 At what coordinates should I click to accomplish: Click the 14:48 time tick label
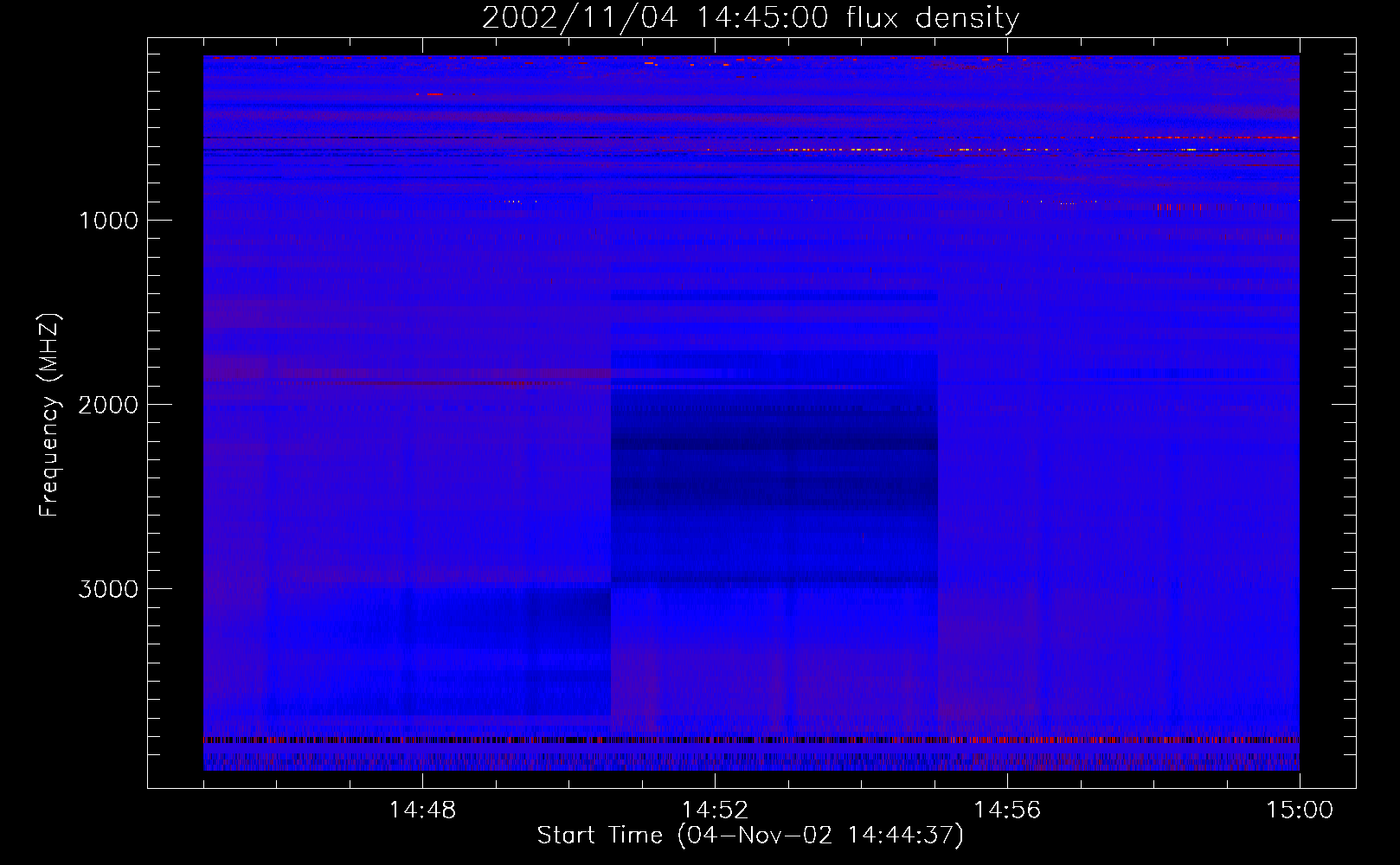422,811
